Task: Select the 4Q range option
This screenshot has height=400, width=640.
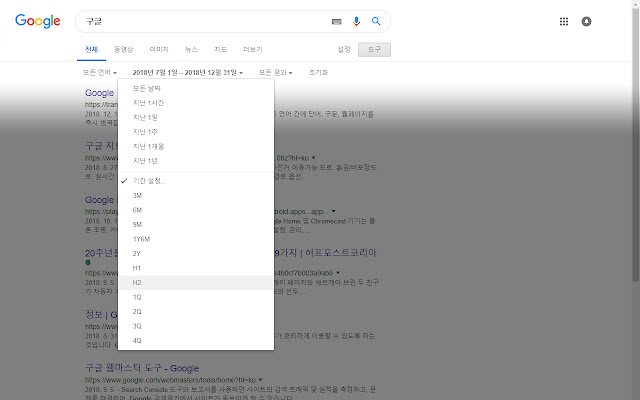Action: (x=196, y=340)
